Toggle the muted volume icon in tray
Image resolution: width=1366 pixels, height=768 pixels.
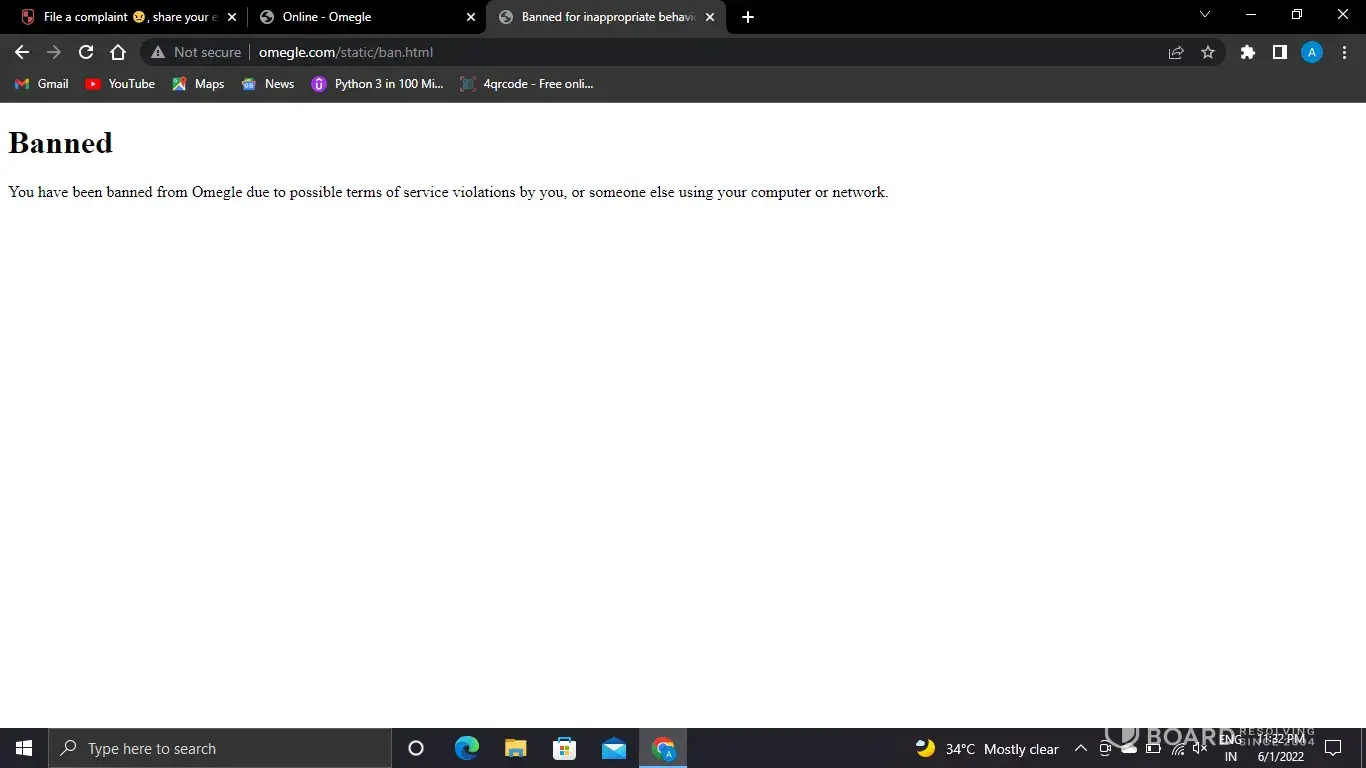[x=1200, y=748]
